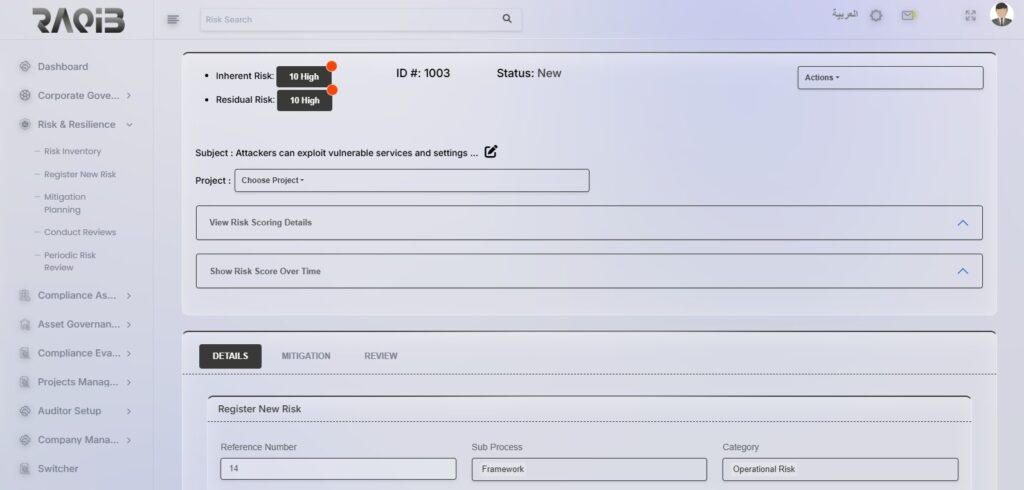Open the theme settings sun icon

876,16
